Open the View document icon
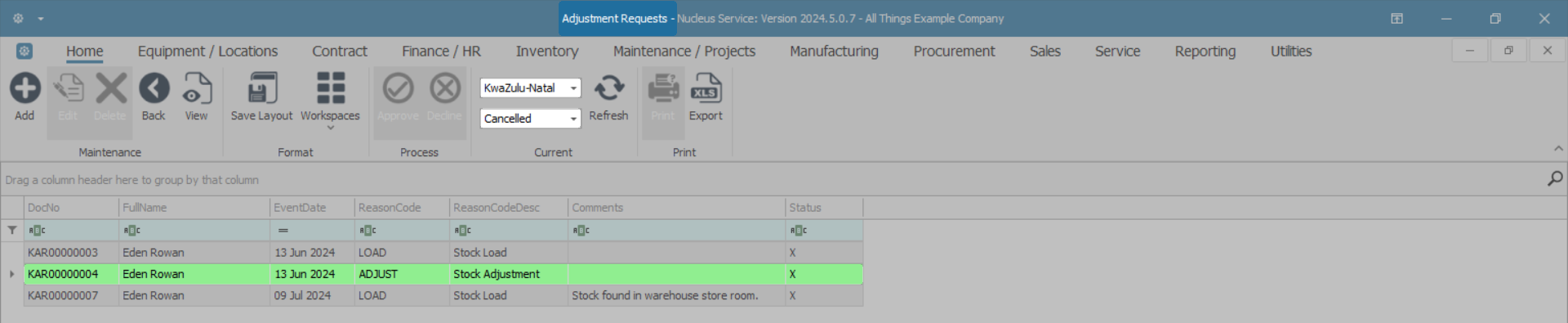Screen dimensions: 1568x323 pos(196,88)
